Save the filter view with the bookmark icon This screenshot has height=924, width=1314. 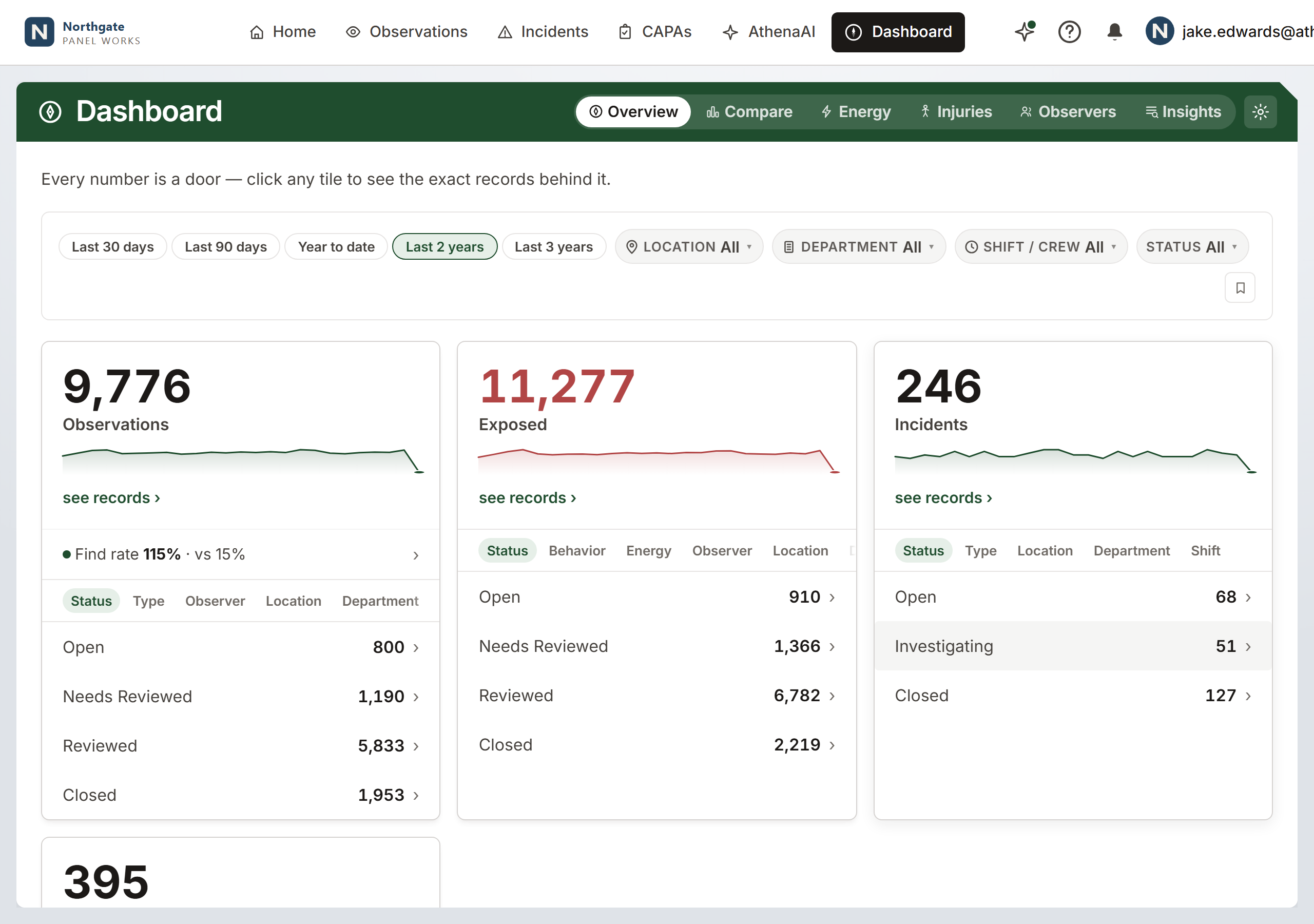click(1240, 287)
